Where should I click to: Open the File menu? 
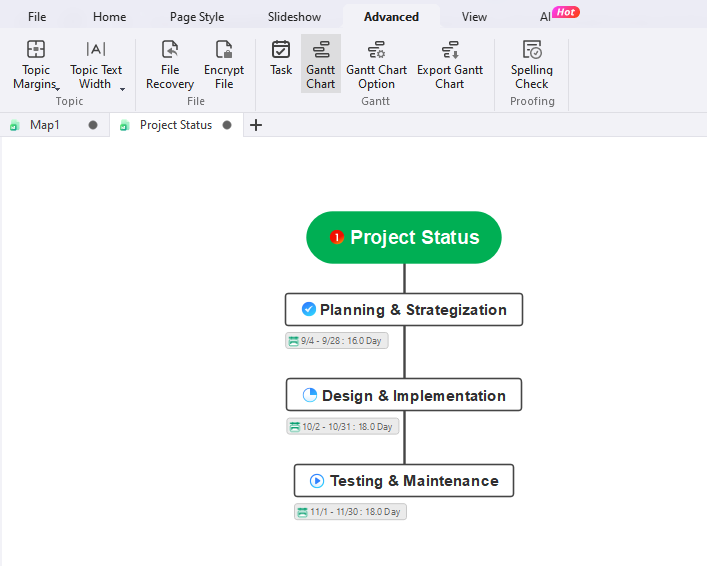click(37, 17)
